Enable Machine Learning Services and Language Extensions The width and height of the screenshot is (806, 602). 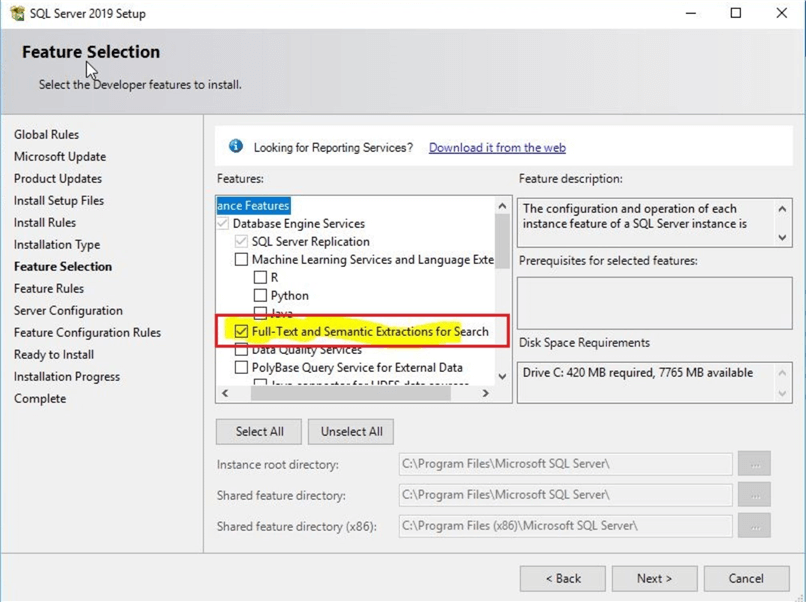click(x=240, y=259)
